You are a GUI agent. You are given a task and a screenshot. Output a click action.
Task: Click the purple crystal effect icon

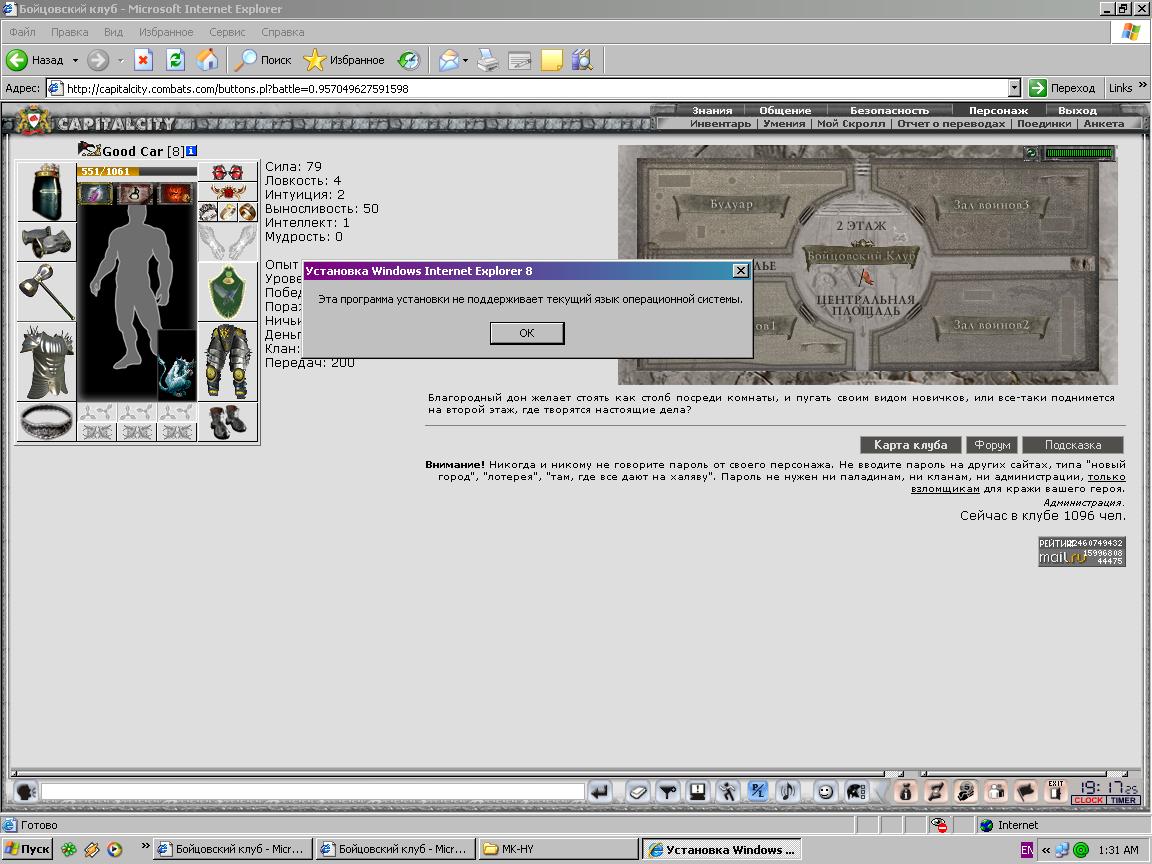pos(96,193)
